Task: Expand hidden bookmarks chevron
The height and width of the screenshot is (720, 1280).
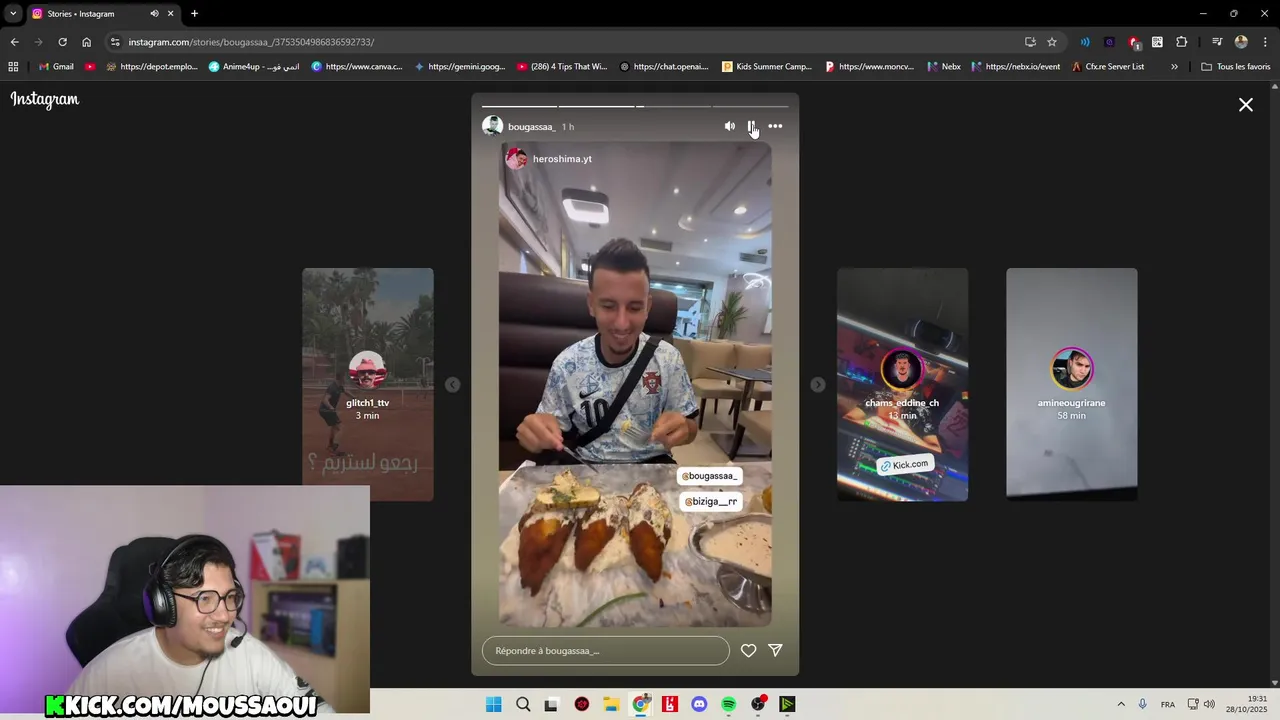Action: [1174, 67]
